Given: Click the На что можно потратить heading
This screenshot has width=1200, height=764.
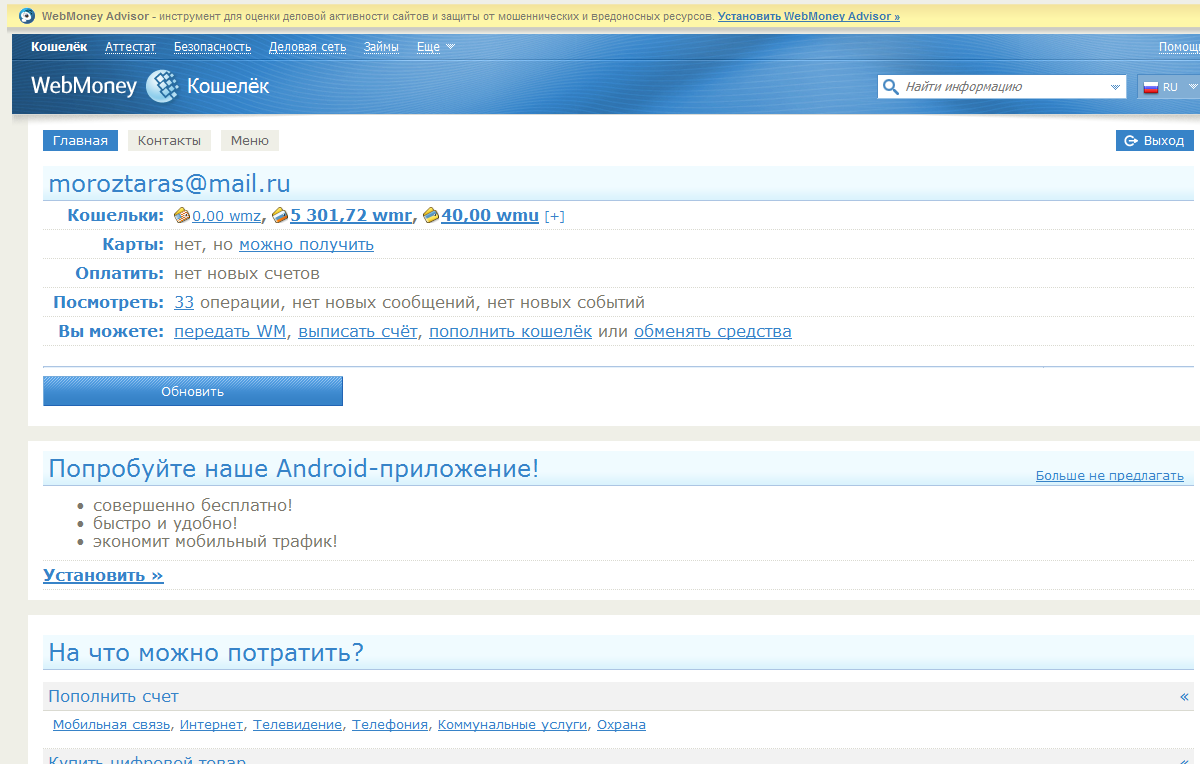Looking at the screenshot, I should [206, 653].
